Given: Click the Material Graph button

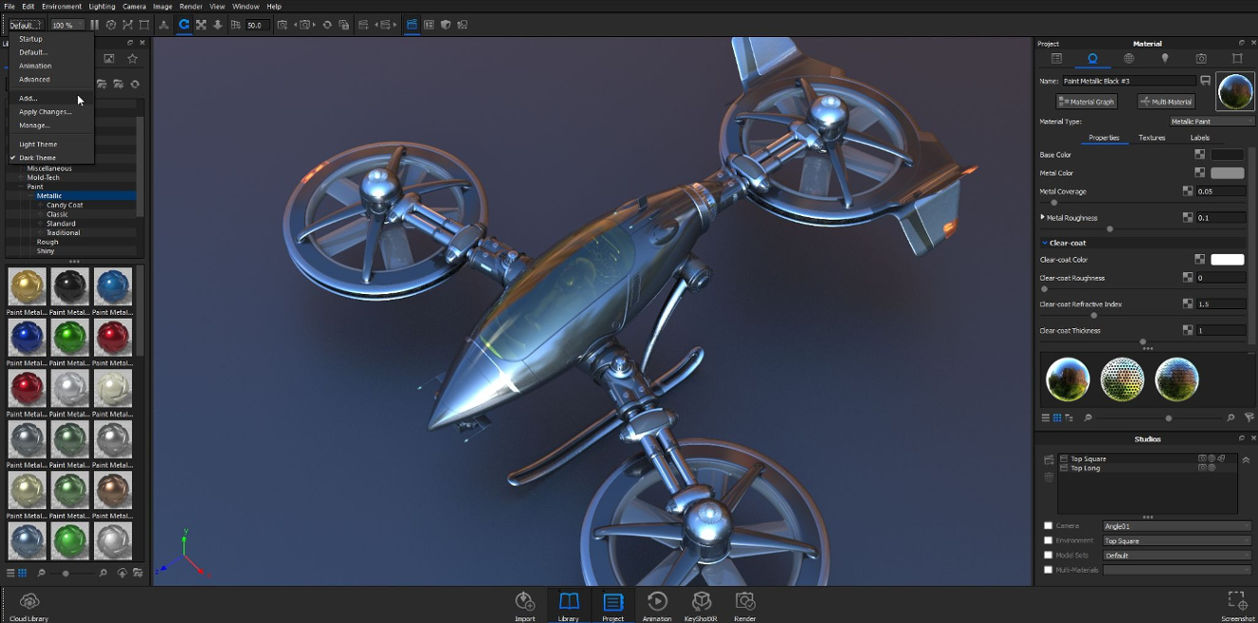Looking at the screenshot, I should pos(1086,101).
